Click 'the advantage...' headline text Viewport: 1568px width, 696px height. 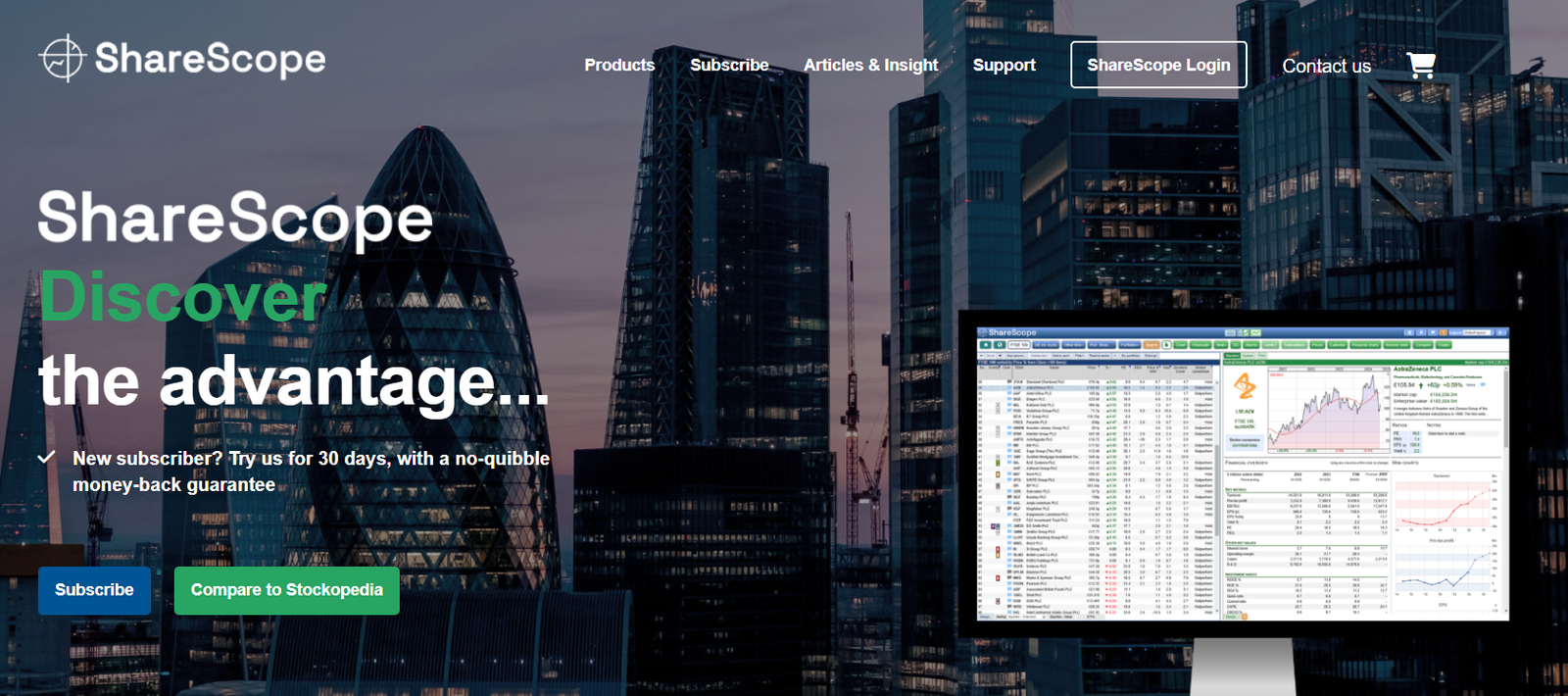pyautogui.click(x=294, y=381)
